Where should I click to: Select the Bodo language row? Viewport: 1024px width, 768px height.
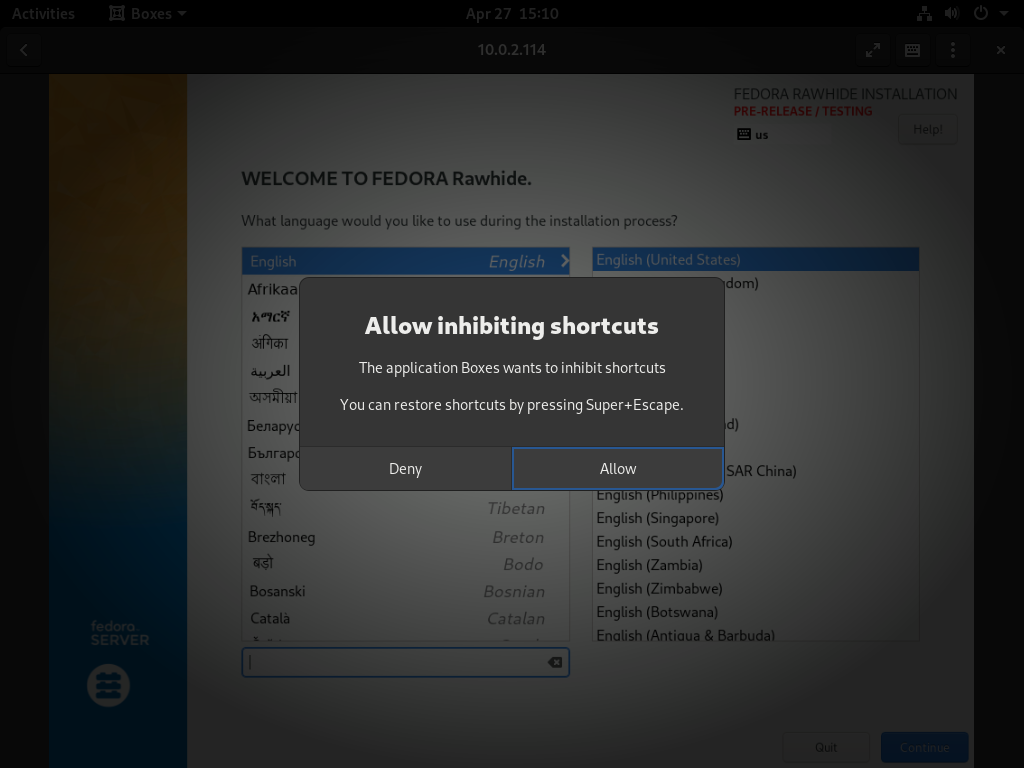click(x=406, y=564)
